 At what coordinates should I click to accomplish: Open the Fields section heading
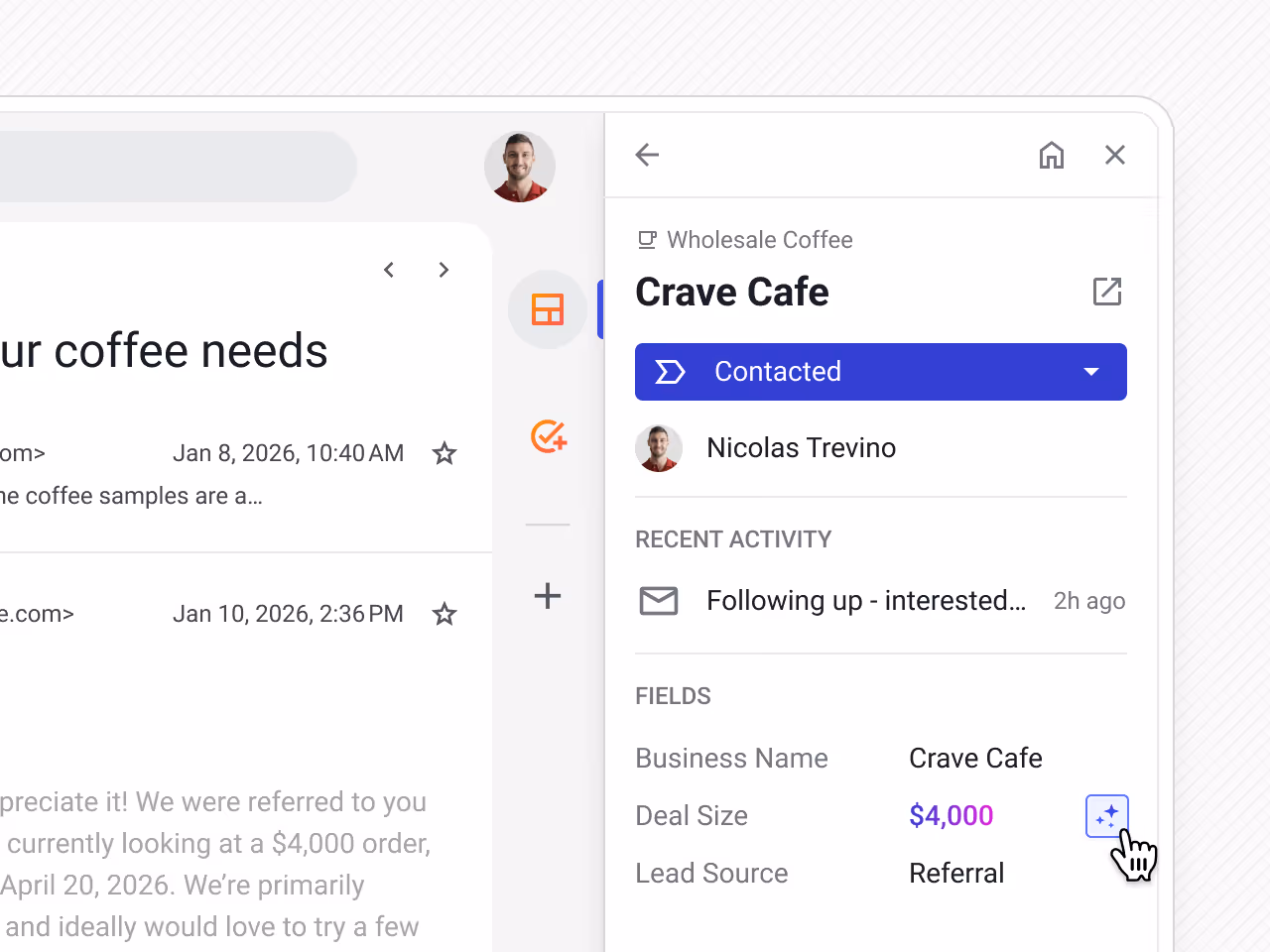tap(673, 696)
